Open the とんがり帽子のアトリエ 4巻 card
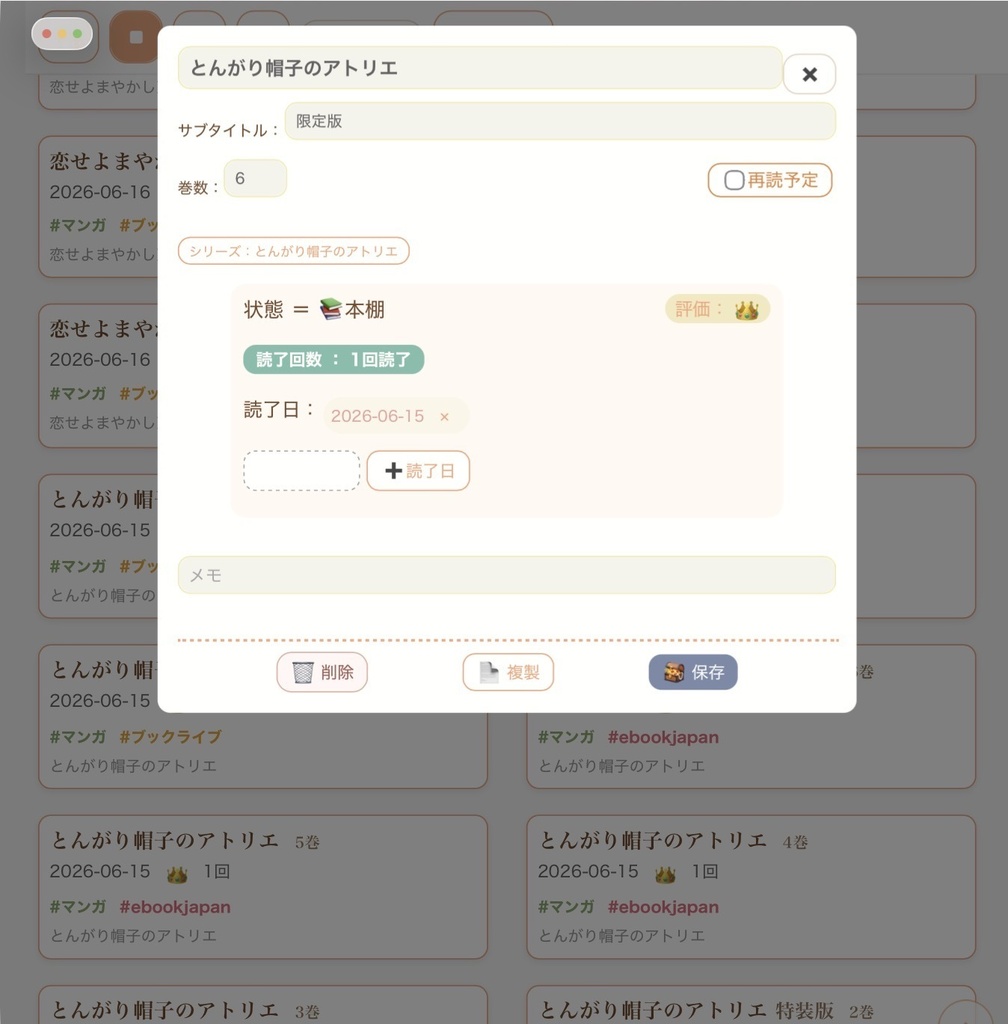1008x1024 pixels. coord(751,887)
